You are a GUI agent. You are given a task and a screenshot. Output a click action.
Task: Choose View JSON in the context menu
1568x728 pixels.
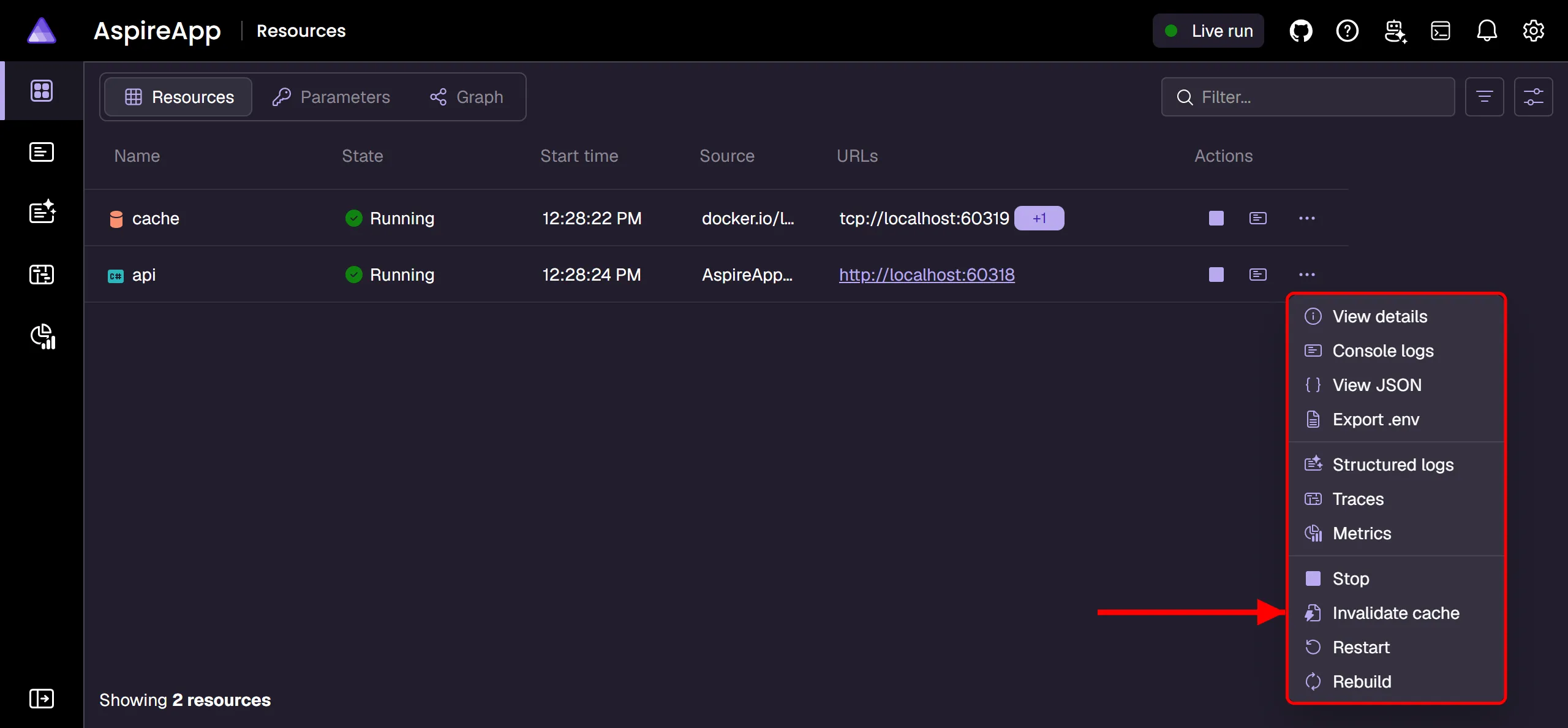1396,385
